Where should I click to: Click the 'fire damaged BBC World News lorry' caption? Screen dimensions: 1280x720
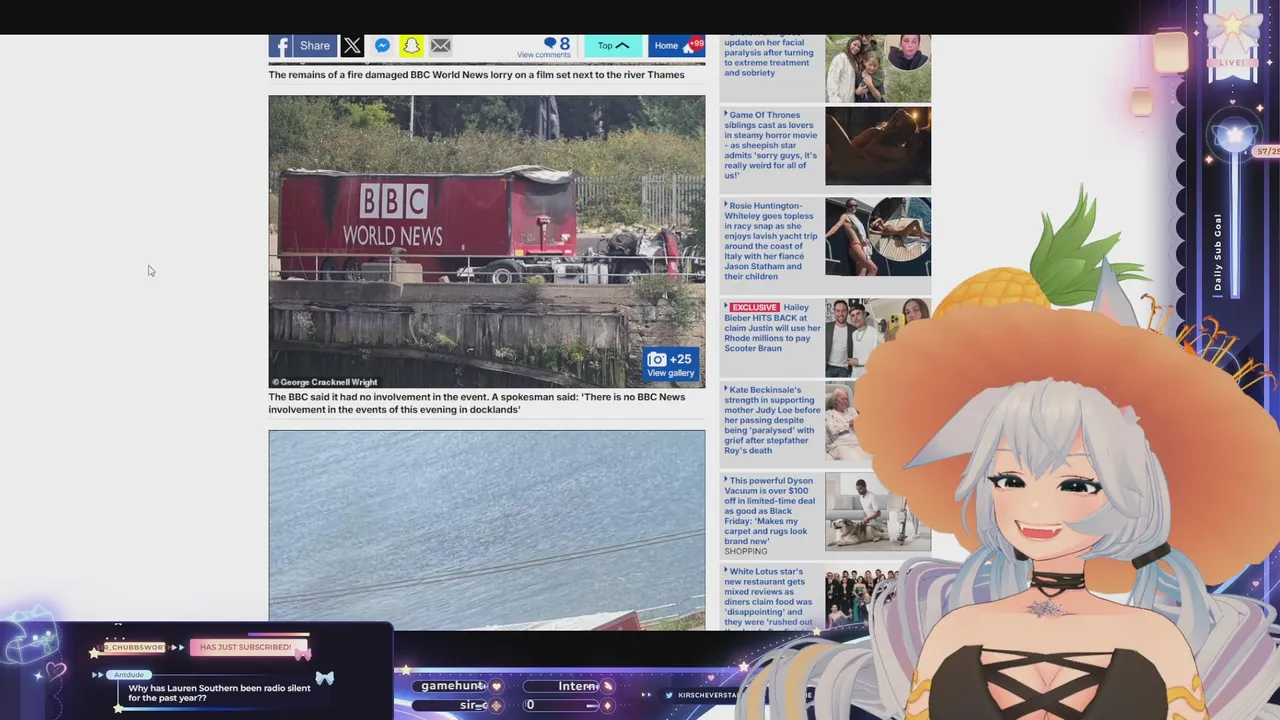coord(476,75)
